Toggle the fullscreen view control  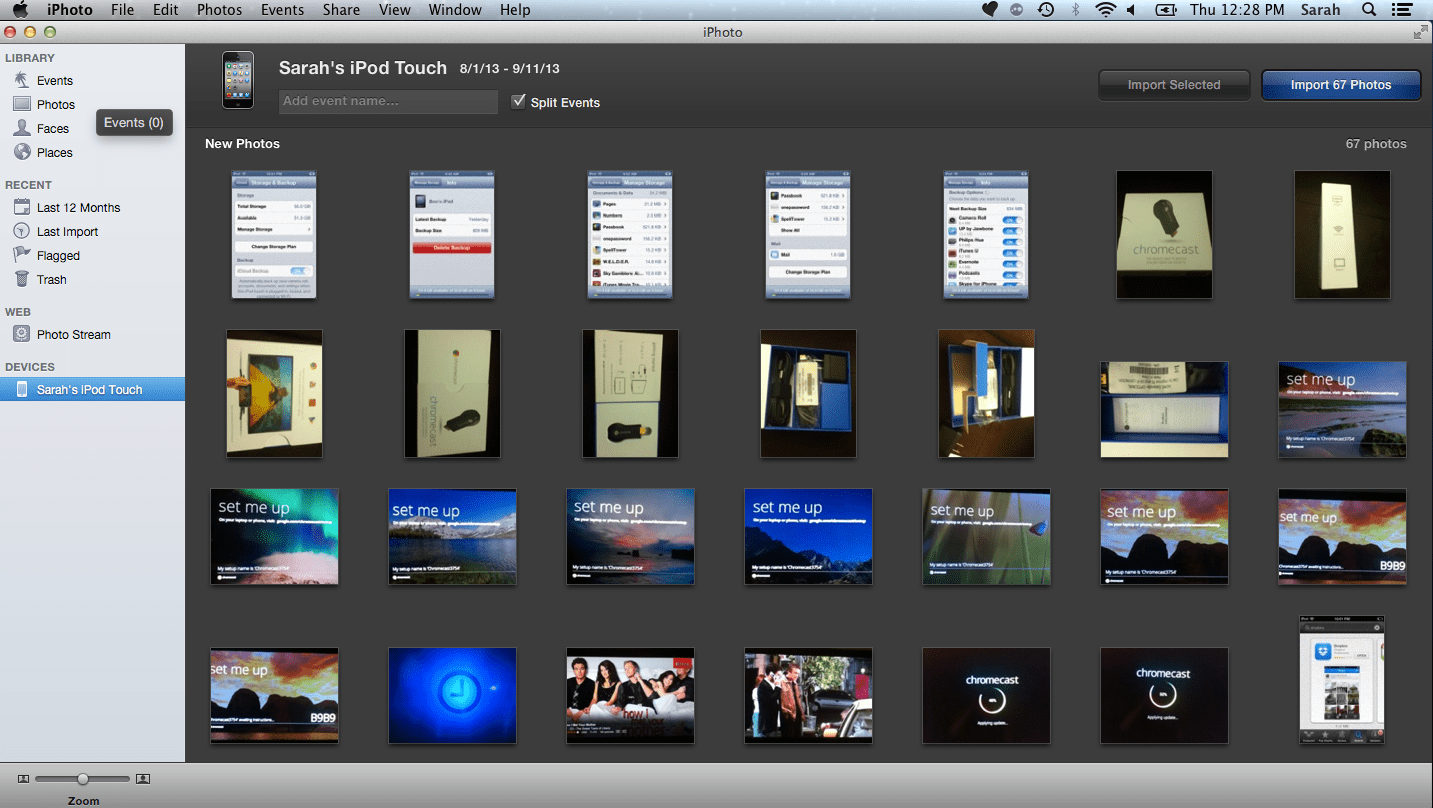click(x=1420, y=32)
